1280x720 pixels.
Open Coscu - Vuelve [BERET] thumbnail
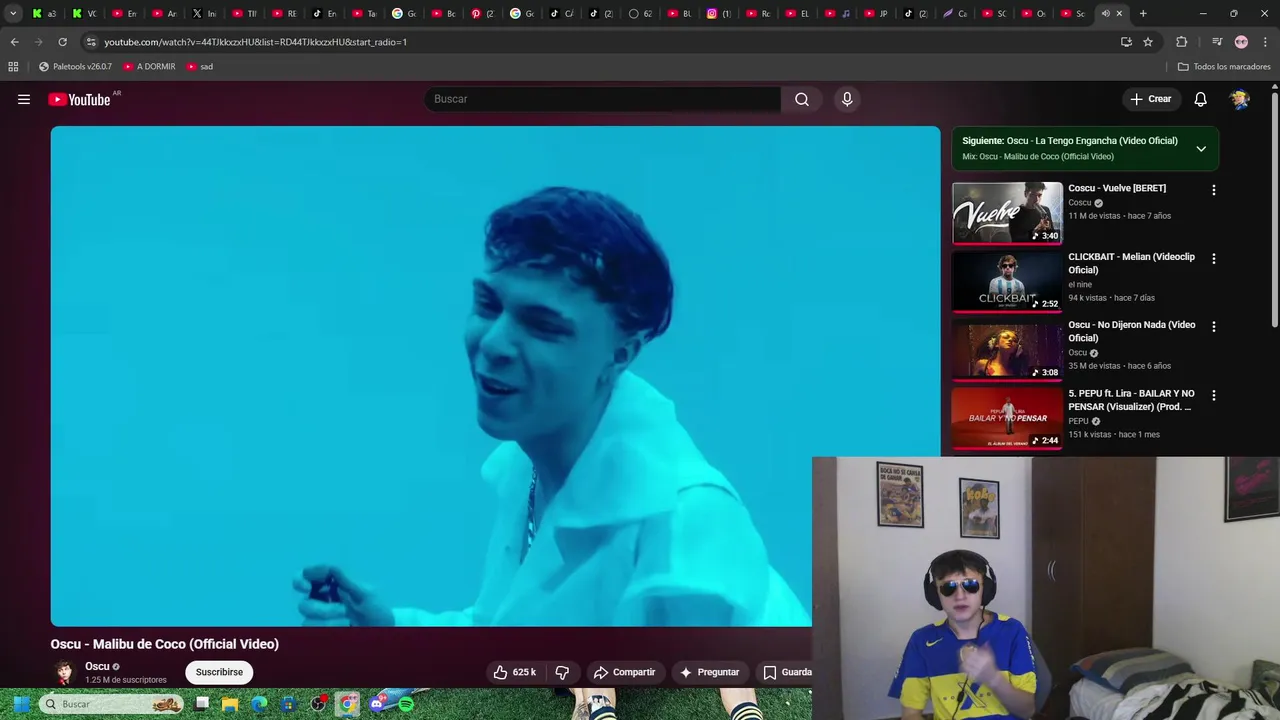click(1007, 212)
